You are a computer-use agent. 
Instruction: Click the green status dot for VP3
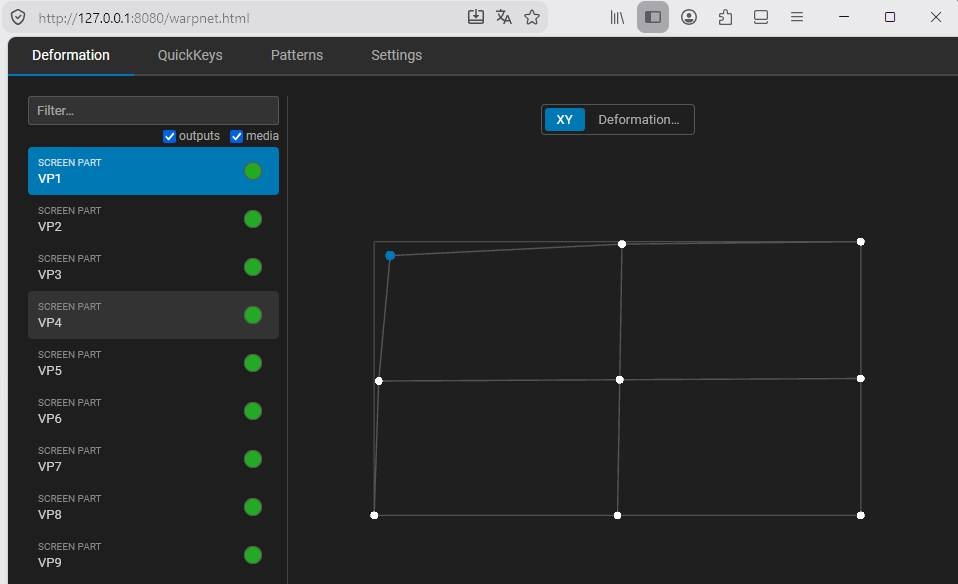coord(253,267)
